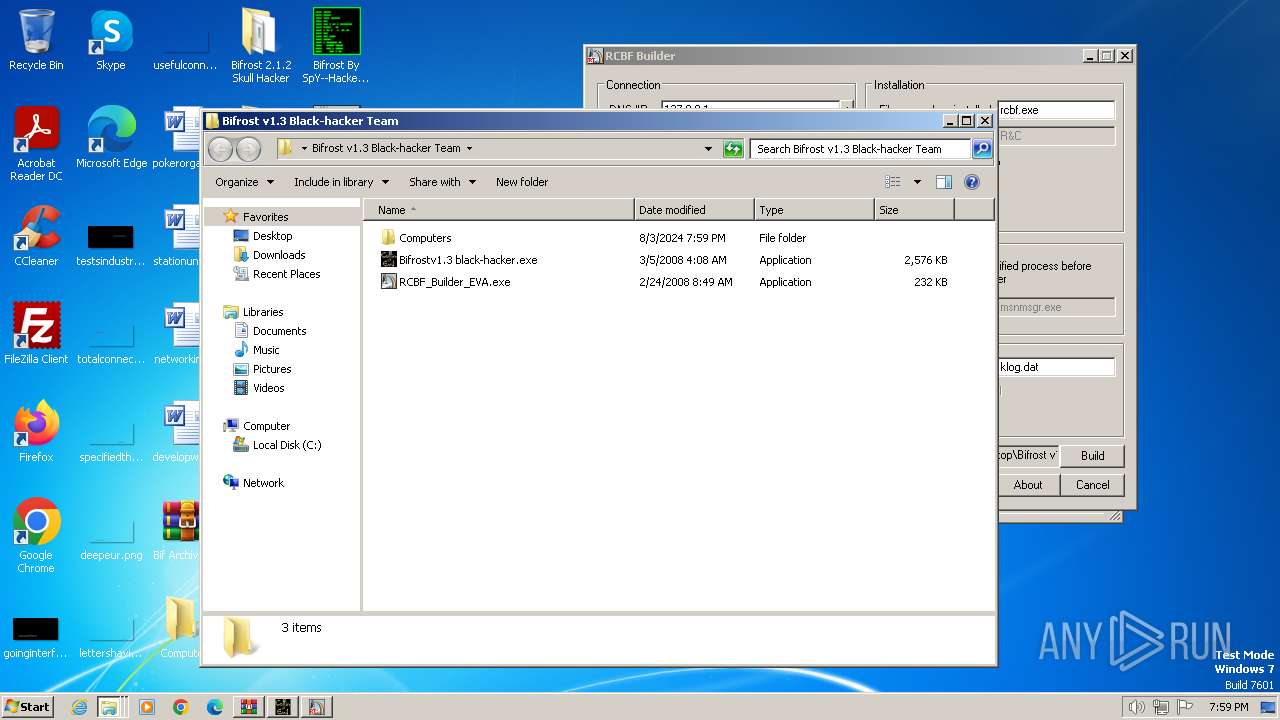1280x720 pixels.
Task: Click About button in RCBF Builder
Action: pyautogui.click(x=1028, y=485)
